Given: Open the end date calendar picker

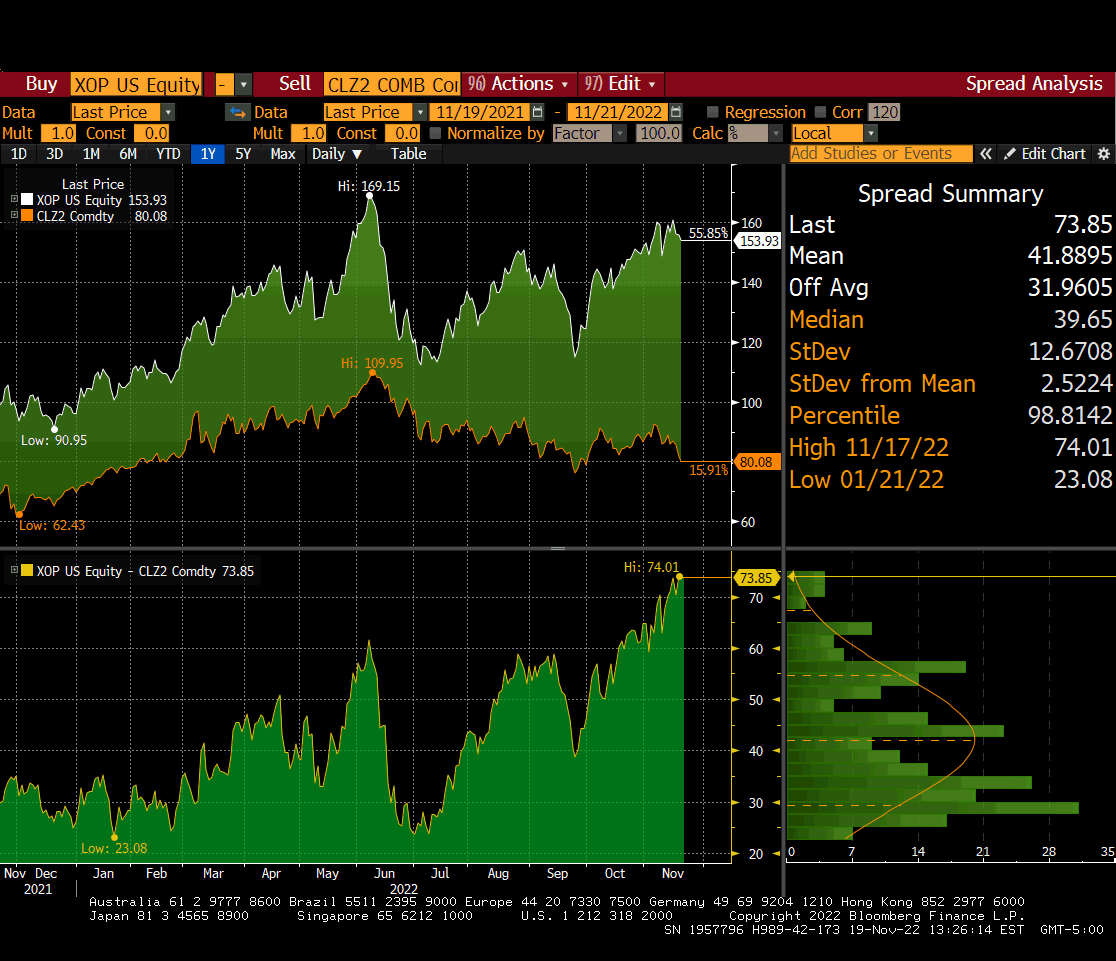Looking at the screenshot, I should pyautogui.click(x=676, y=112).
